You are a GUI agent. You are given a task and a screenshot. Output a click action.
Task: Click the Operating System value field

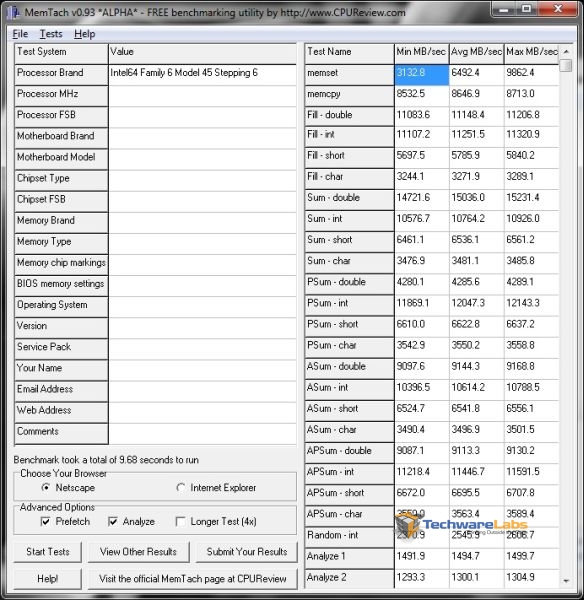[202, 307]
